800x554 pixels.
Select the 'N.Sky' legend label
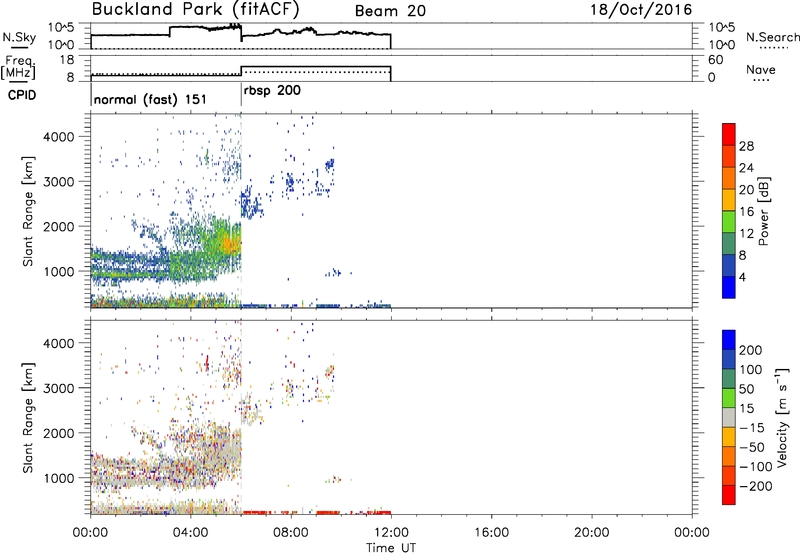[x=19, y=37]
